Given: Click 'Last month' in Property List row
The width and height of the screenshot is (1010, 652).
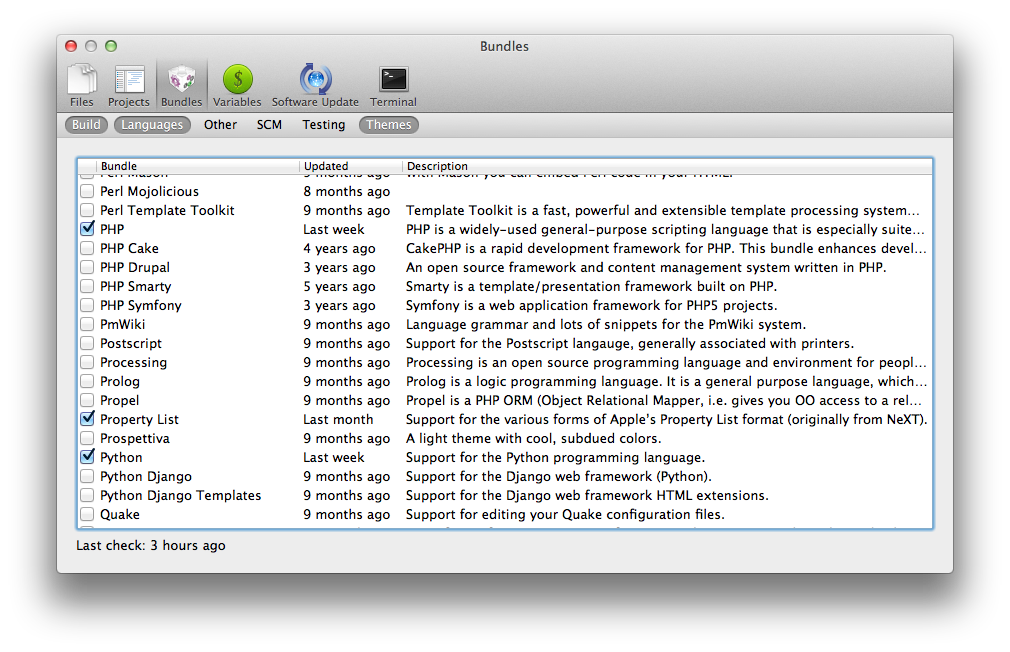Looking at the screenshot, I should (338, 419).
